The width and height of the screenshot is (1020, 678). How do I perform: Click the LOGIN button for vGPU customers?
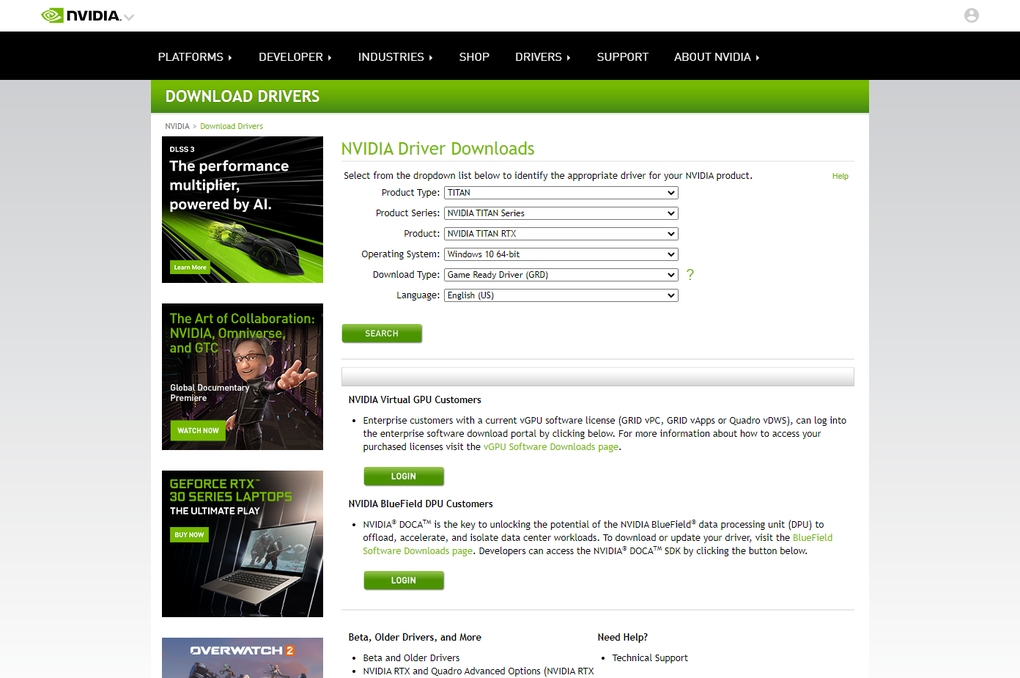pyautogui.click(x=403, y=476)
